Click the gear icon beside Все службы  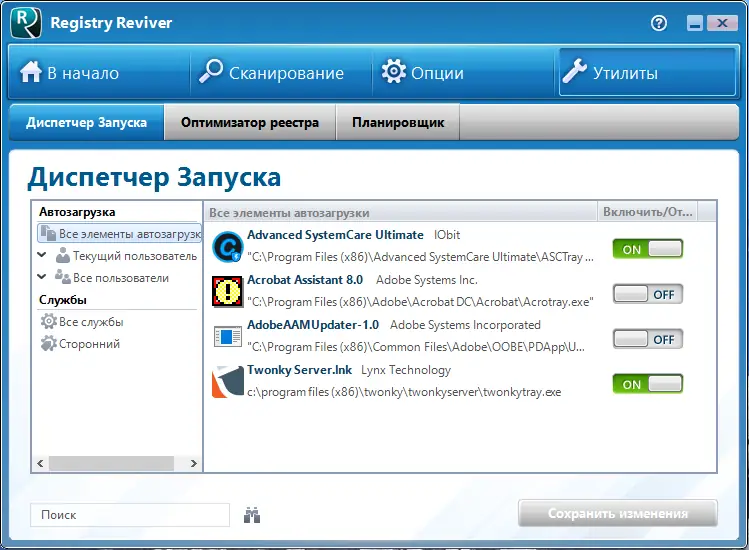(49, 321)
